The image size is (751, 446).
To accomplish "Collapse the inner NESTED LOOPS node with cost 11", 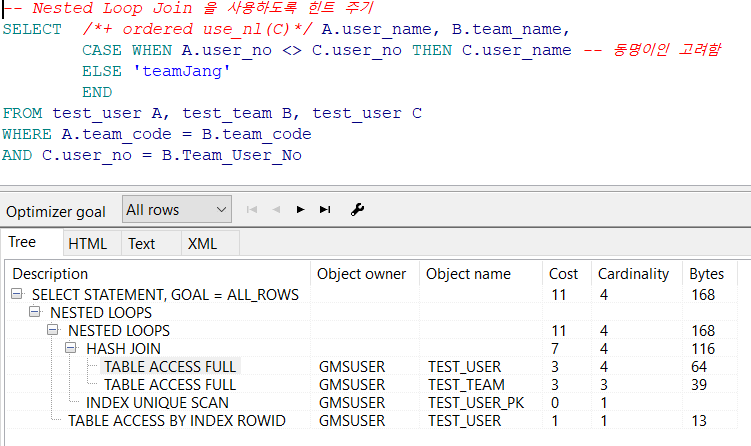I will (x=53, y=330).
